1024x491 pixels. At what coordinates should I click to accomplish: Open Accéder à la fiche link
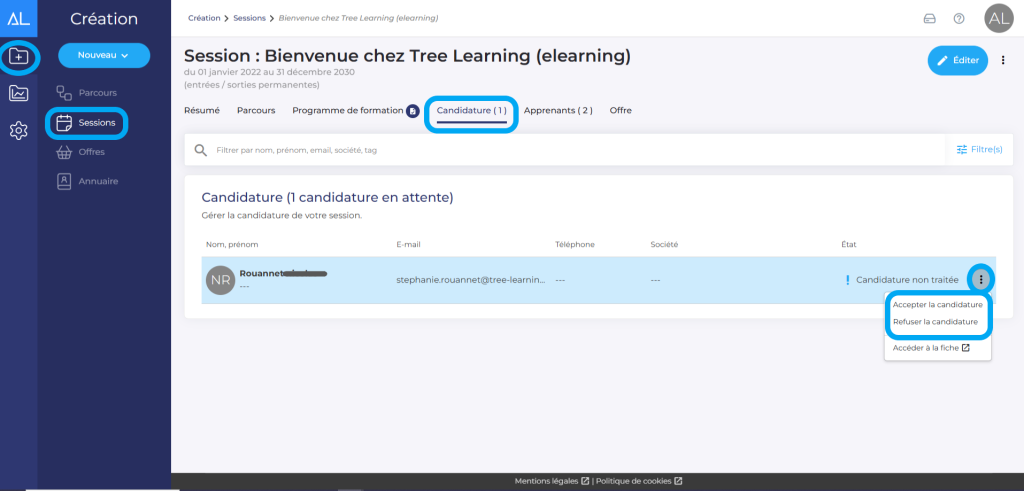931,348
